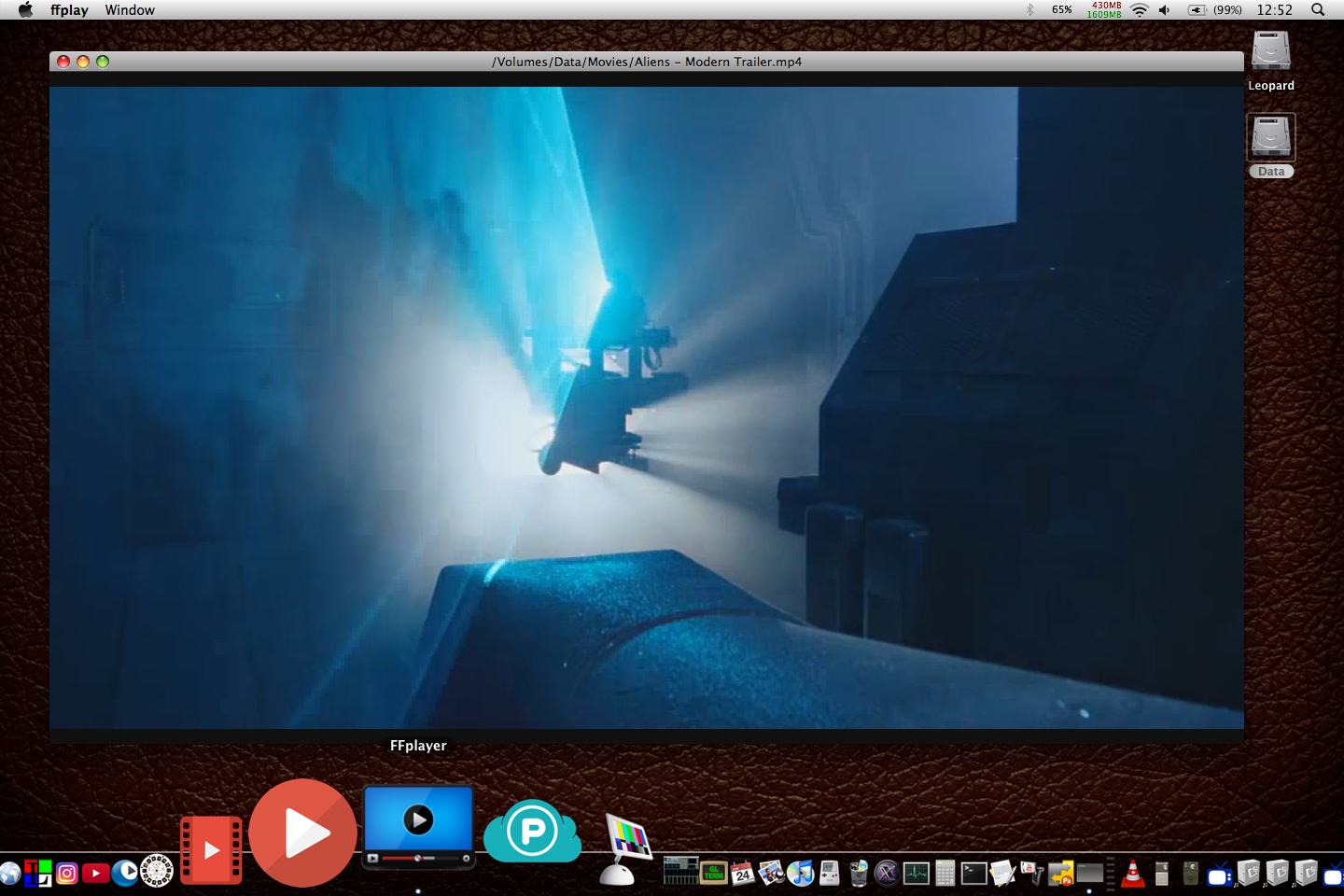Click the 12:52 clock

coord(1274,9)
